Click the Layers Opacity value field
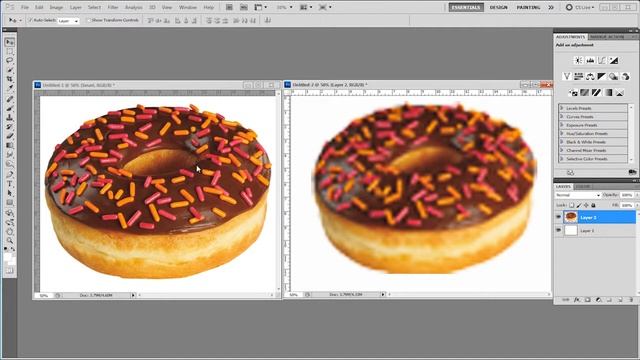Viewport: 640px width, 360px height. (x=627, y=196)
